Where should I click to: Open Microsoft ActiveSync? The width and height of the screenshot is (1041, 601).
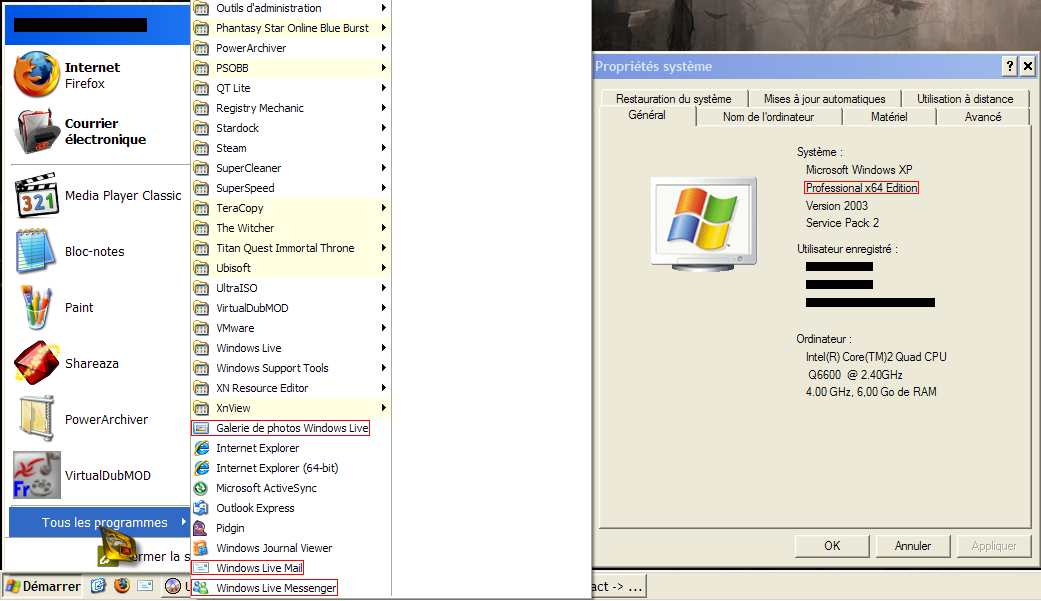click(291, 488)
